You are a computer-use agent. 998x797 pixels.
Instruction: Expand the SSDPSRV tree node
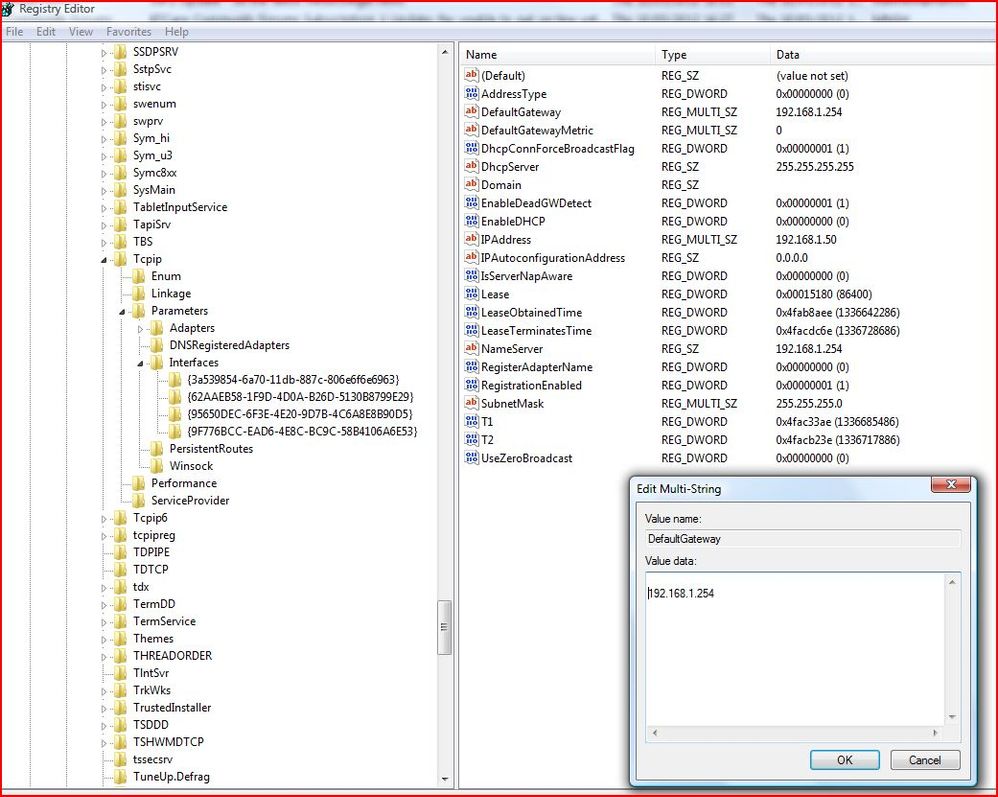point(104,53)
